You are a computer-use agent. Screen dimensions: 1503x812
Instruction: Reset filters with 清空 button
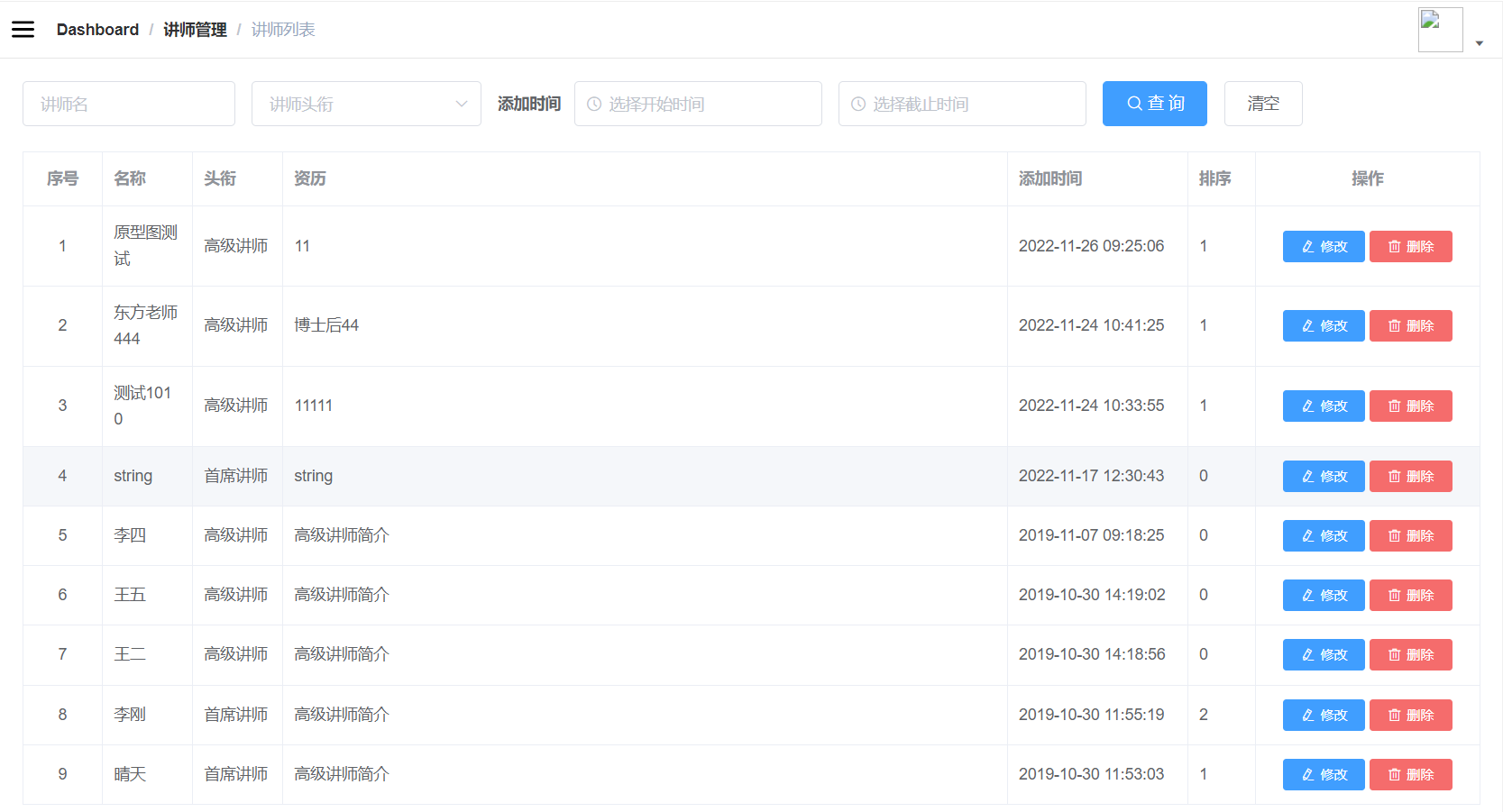pyautogui.click(x=1263, y=104)
